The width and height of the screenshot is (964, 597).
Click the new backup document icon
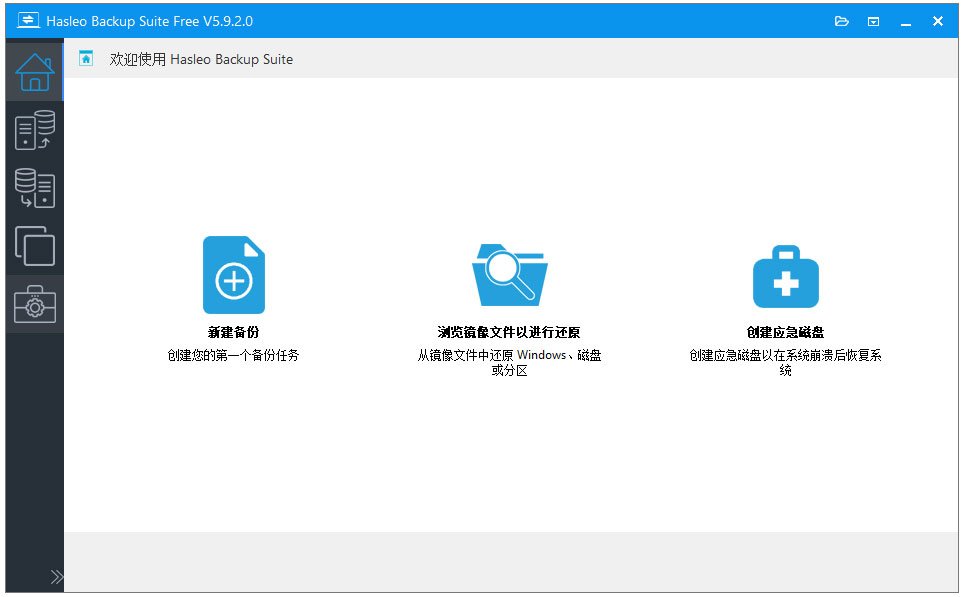[234, 275]
